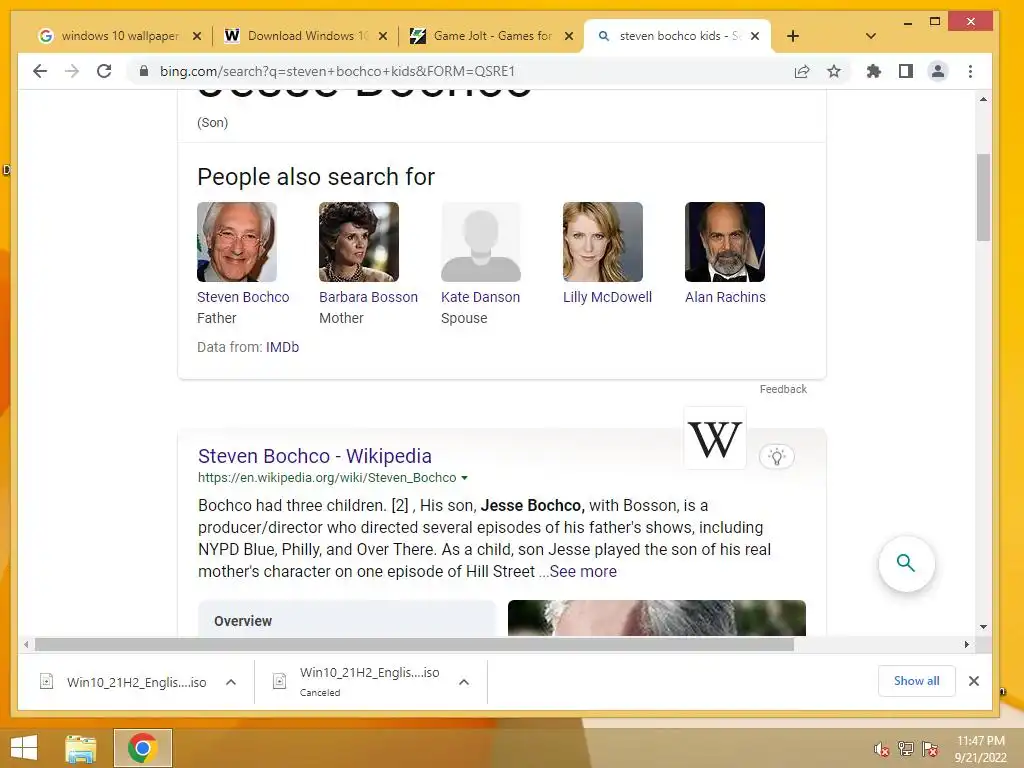1024x768 pixels.
Task: Click the page scroll down arrow
Action: (x=984, y=627)
